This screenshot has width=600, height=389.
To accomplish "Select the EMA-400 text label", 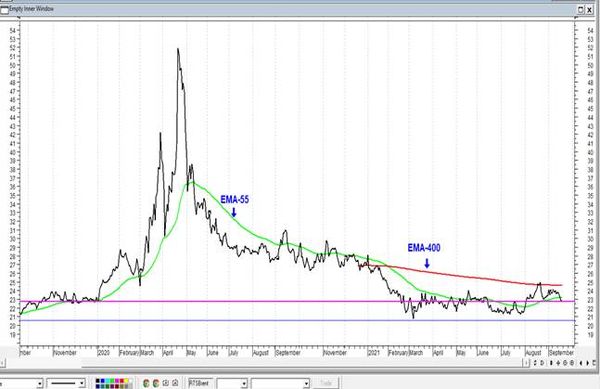I will click(x=424, y=248).
